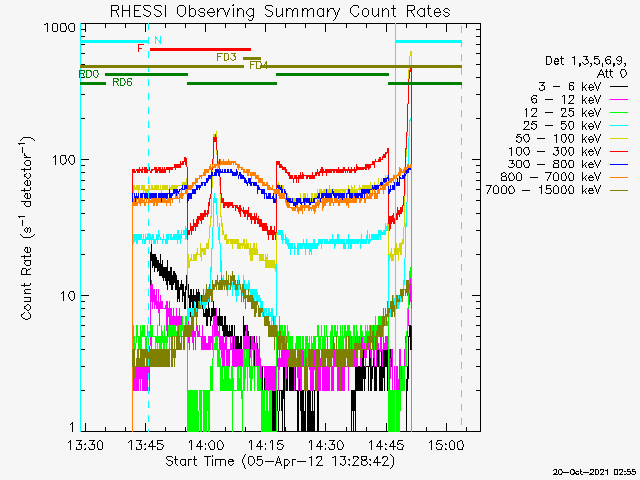The height and width of the screenshot is (480, 640).
Task: Select the 100 - 300 keV legend label
Action: tap(554, 151)
